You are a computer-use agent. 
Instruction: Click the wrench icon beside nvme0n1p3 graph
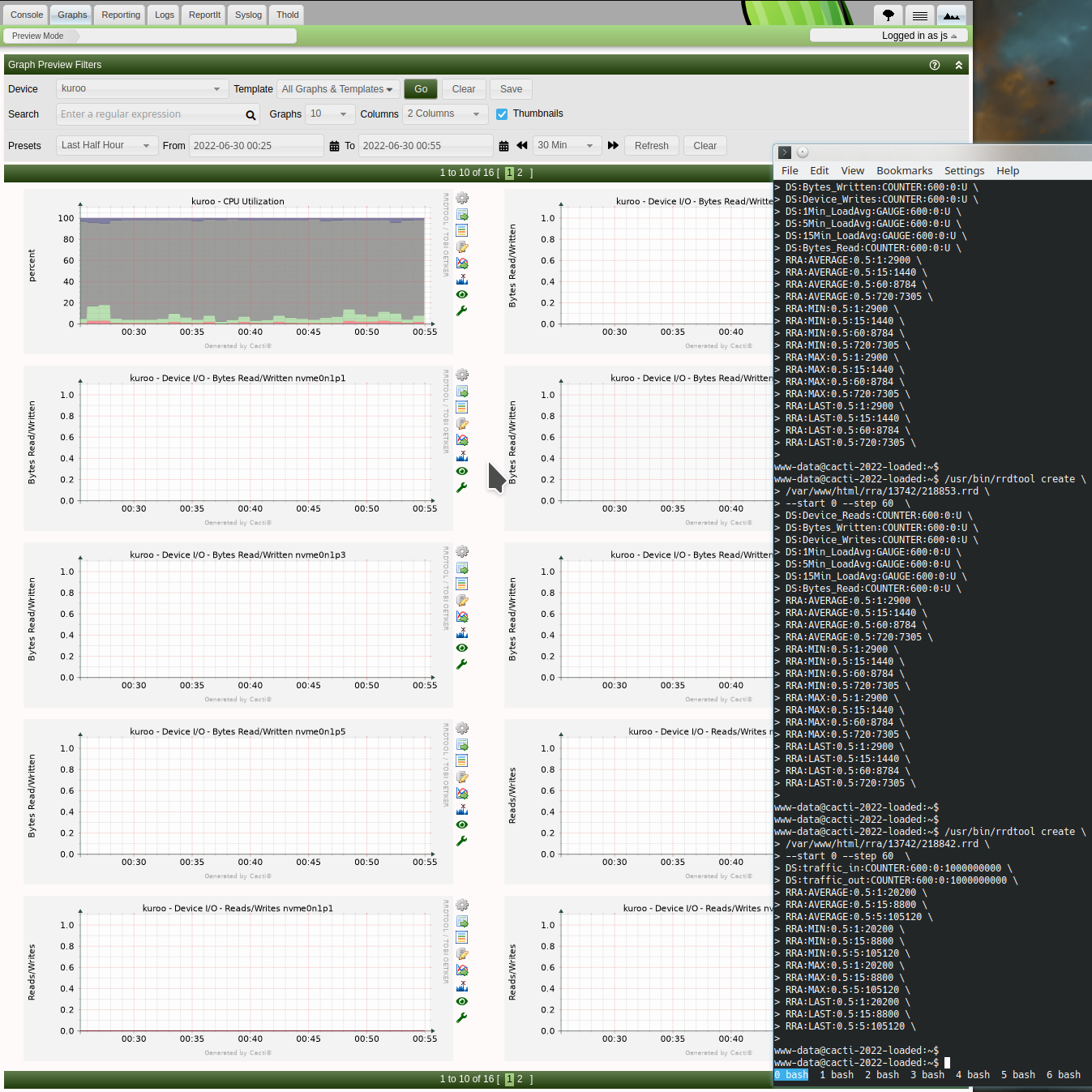coord(462,664)
